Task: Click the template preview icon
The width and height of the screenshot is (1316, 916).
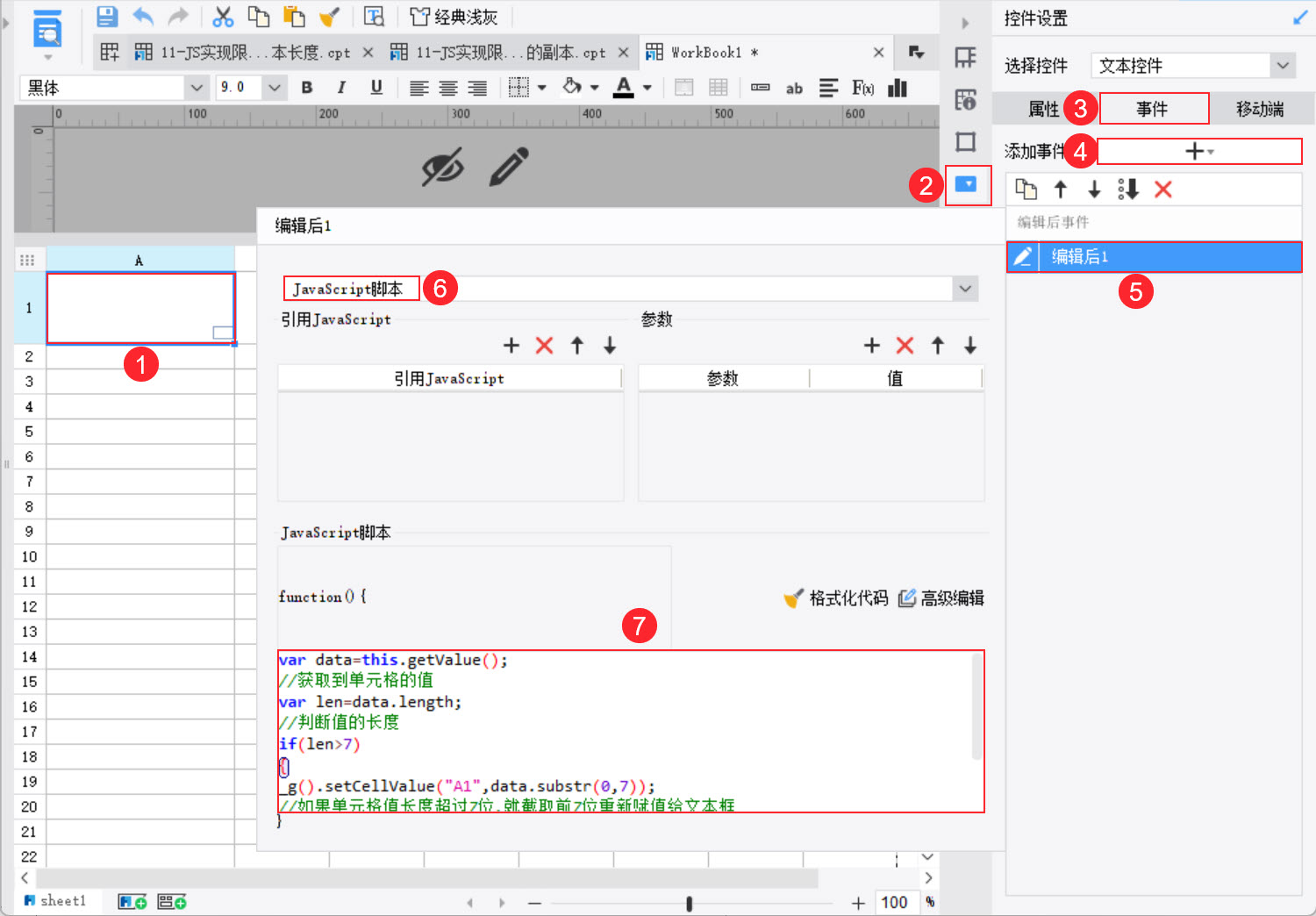Action: pos(374,16)
